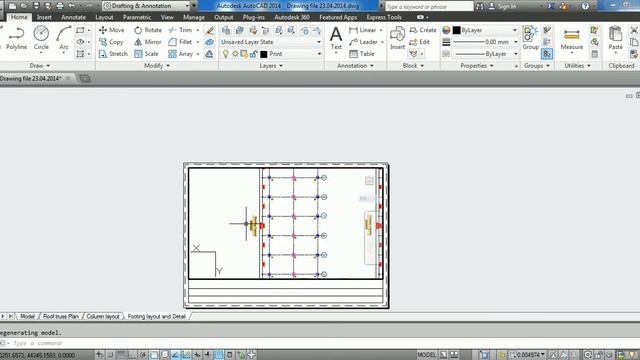The height and width of the screenshot is (360, 640).
Task: Open the Insert ribbon tab
Action: point(44,17)
